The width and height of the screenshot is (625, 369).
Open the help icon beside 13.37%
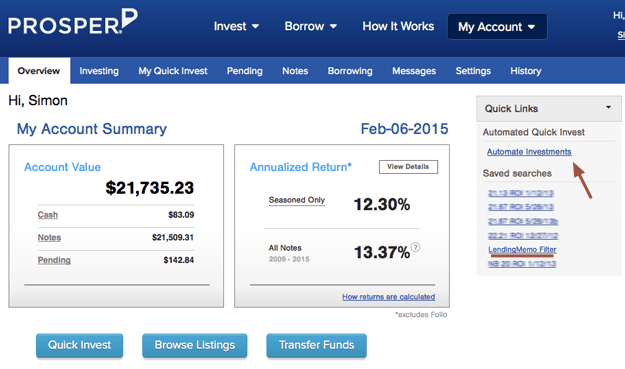[x=415, y=247]
